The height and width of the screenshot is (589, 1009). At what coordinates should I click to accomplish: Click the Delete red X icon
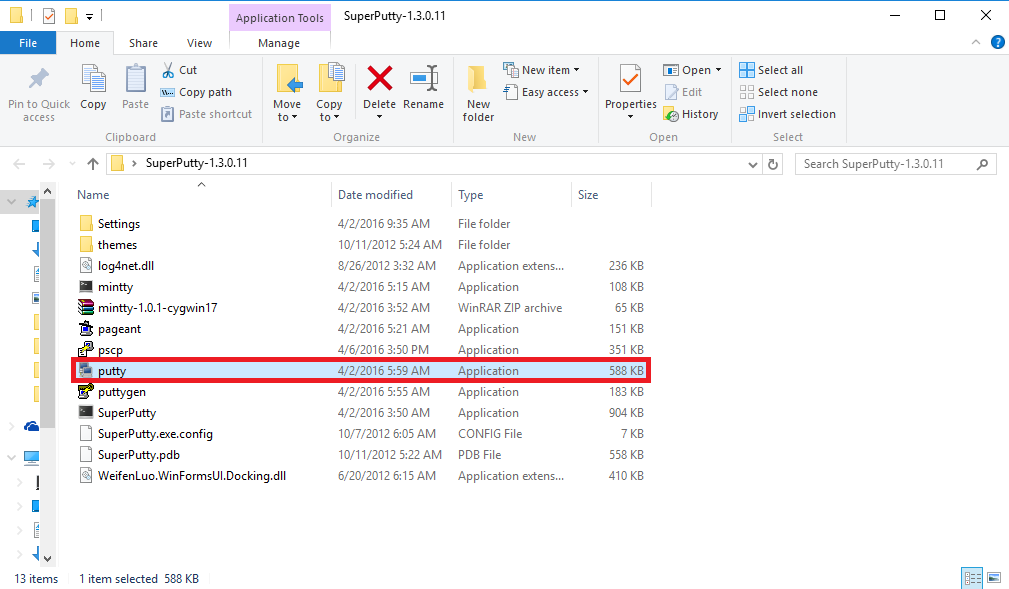tap(379, 79)
